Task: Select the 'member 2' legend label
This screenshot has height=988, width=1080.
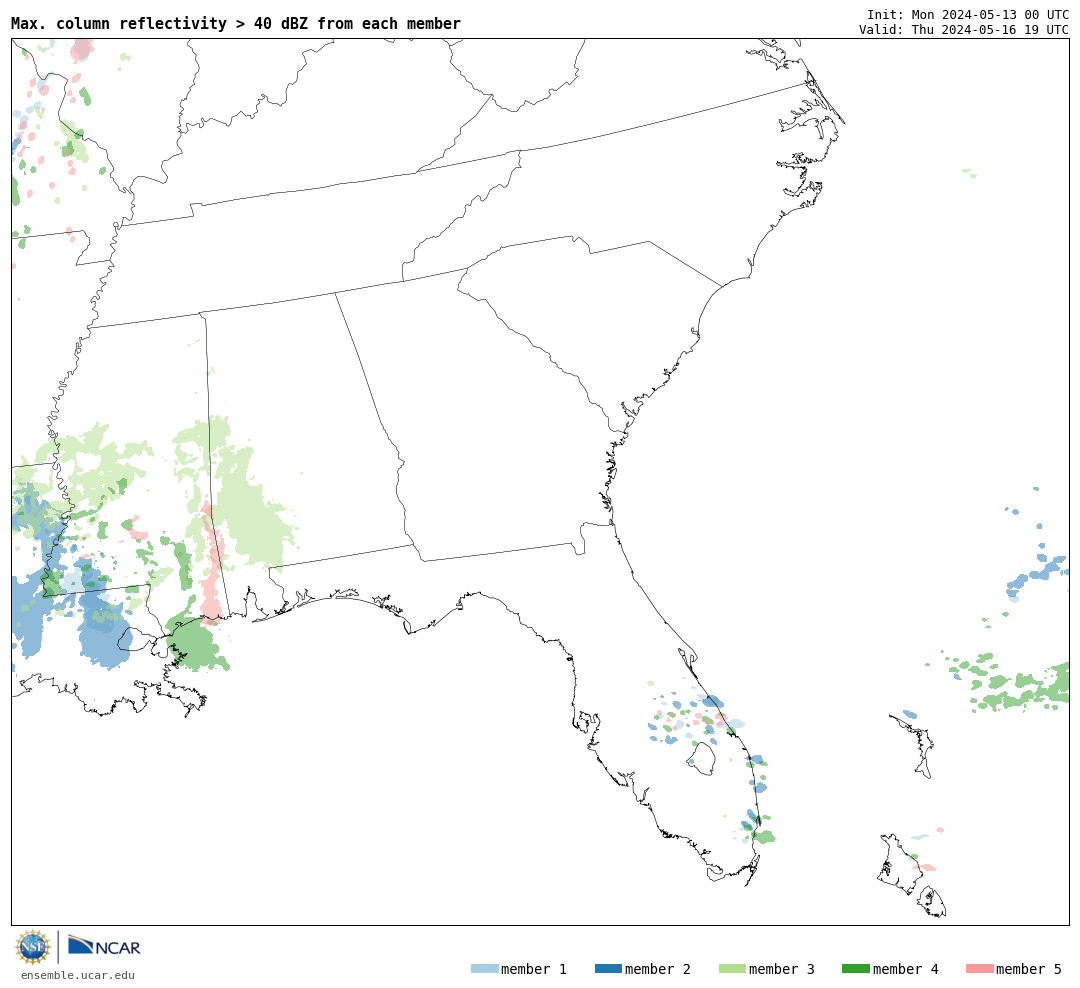Action: tap(658, 969)
